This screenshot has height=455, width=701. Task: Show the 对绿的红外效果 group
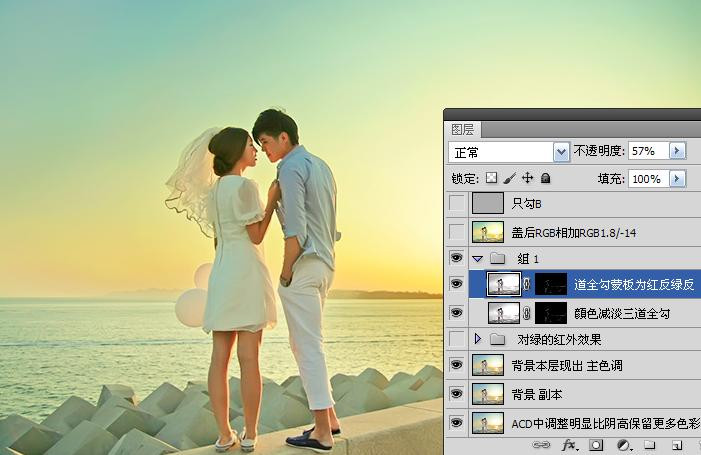(456, 339)
